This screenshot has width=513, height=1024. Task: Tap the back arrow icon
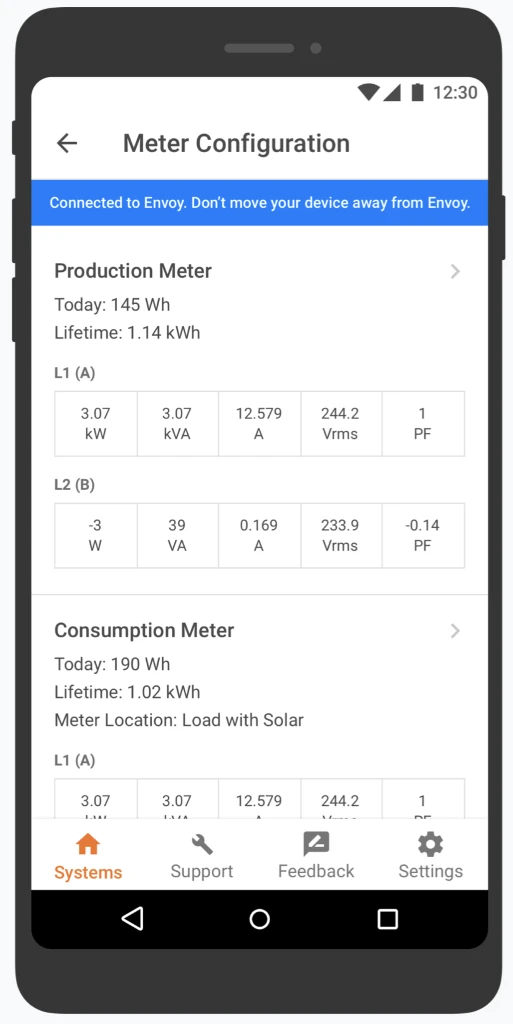click(x=67, y=143)
